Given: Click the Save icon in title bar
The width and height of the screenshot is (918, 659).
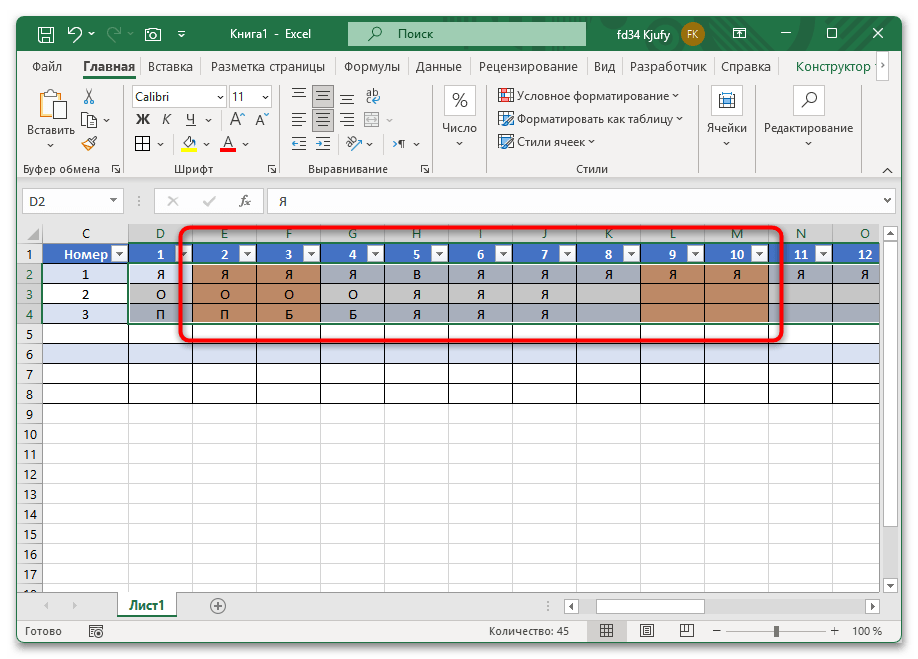Looking at the screenshot, I should point(46,34).
